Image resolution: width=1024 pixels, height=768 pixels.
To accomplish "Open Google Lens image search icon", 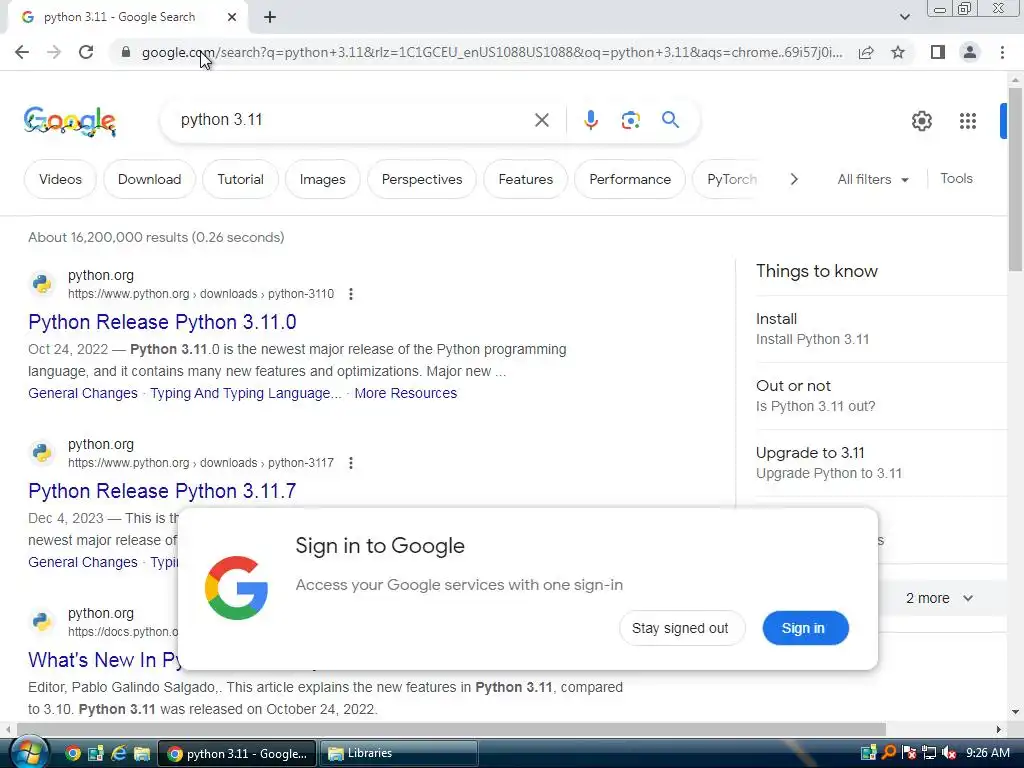I will click(x=630, y=120).
